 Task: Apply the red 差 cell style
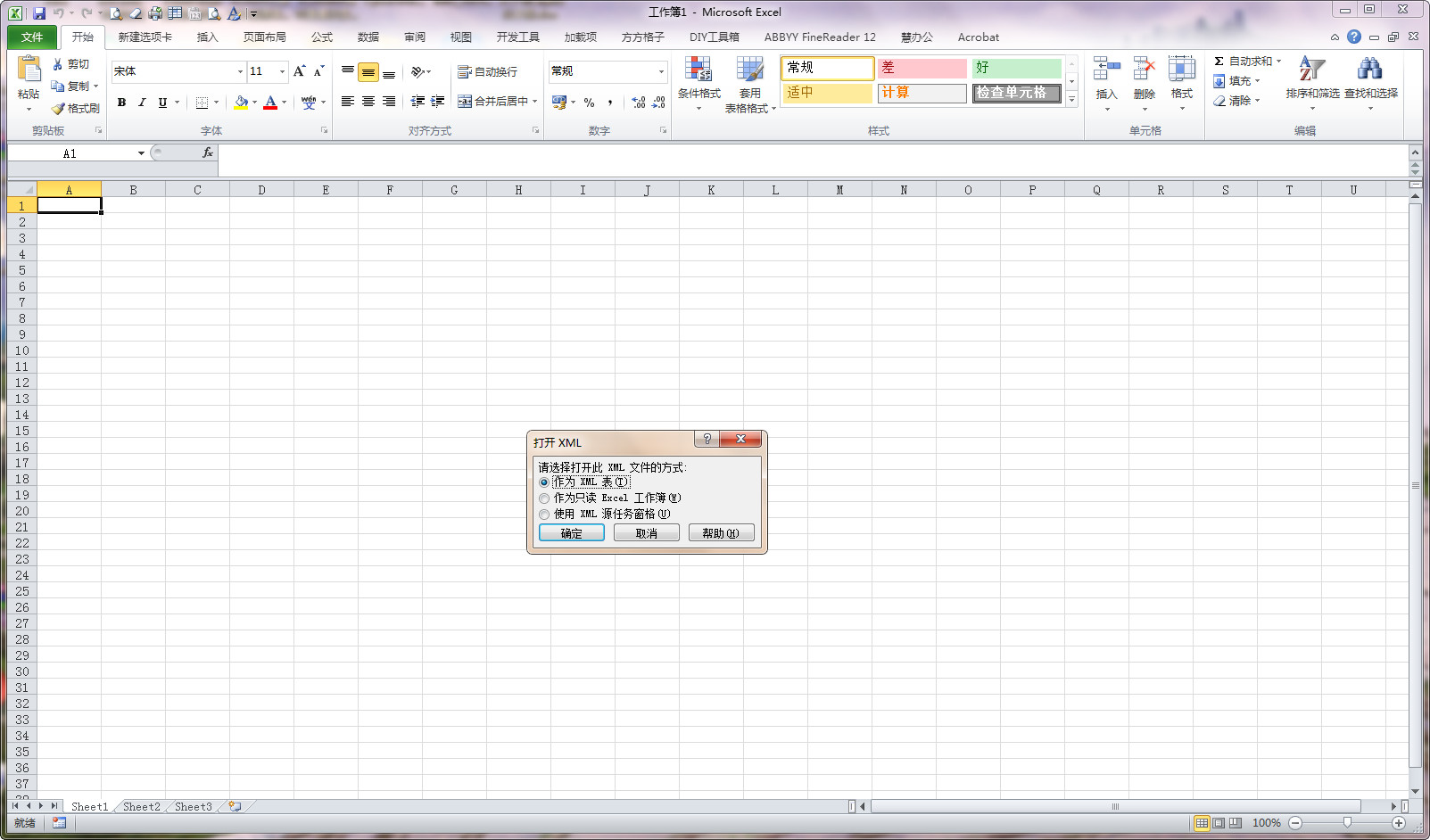[x=922, y=68]
